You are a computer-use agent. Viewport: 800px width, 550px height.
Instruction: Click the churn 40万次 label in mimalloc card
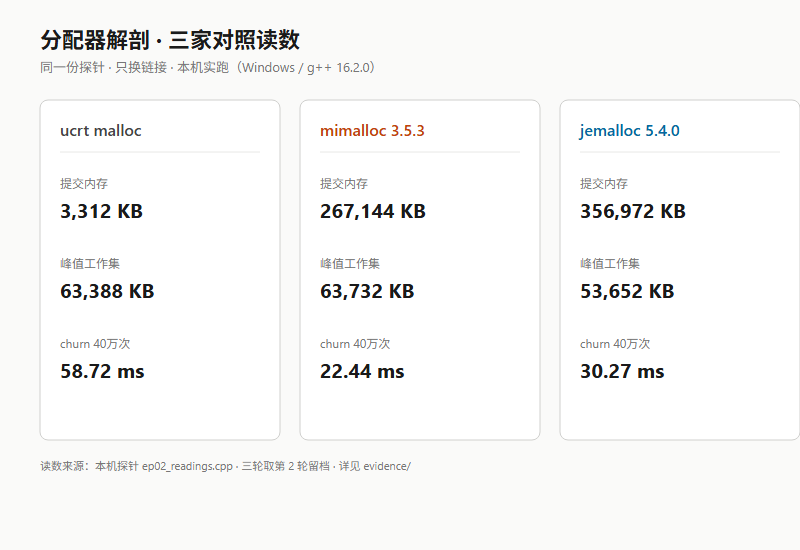(355, 343)
